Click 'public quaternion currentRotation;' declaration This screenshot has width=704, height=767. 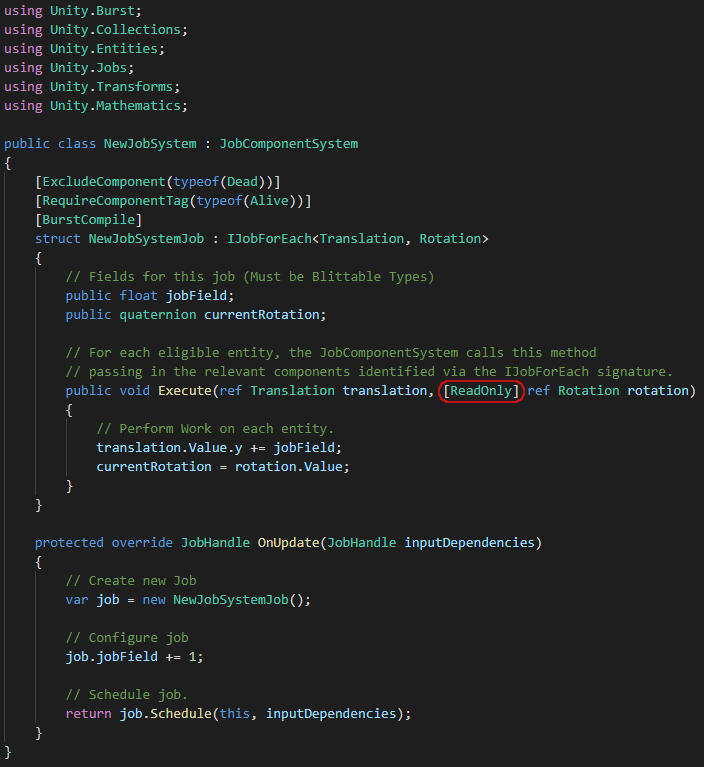pyautogui.click(x=196, y=315)
